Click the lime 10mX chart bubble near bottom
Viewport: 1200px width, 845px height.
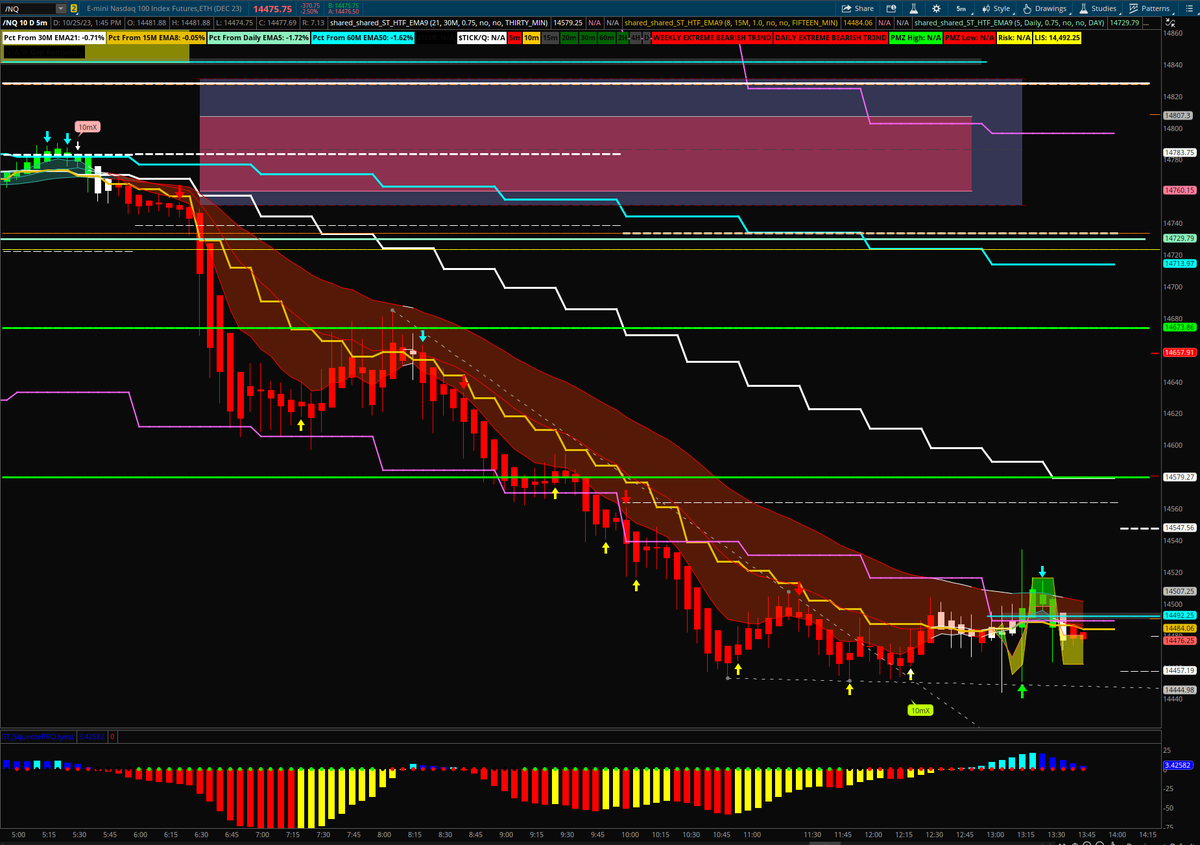click(x=919, y=710)
